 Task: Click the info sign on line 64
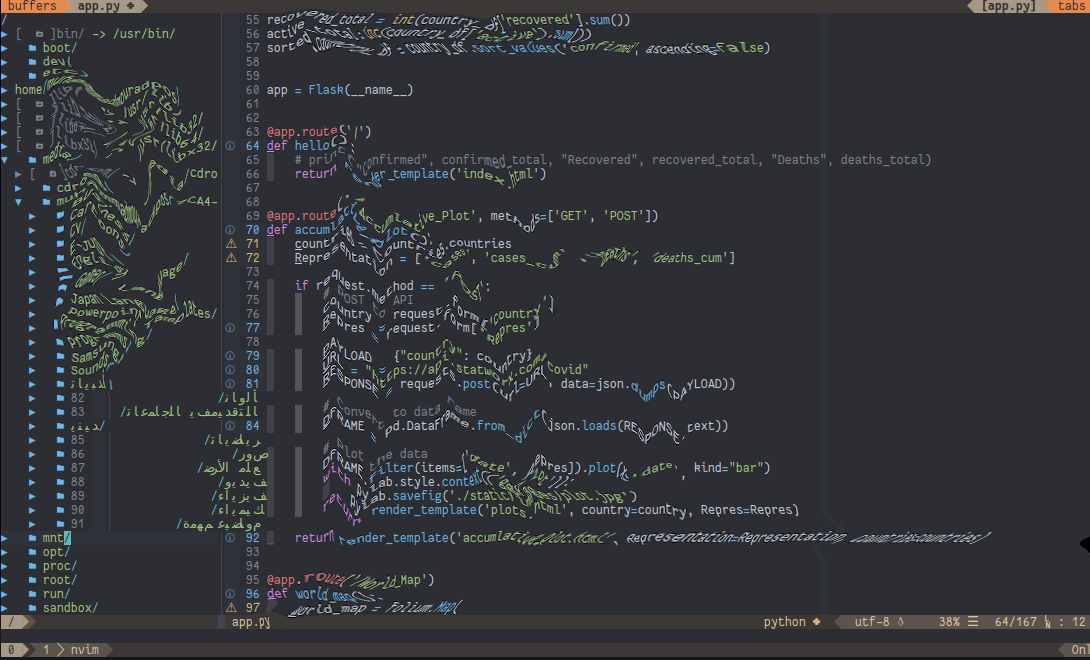click(230, 146)
